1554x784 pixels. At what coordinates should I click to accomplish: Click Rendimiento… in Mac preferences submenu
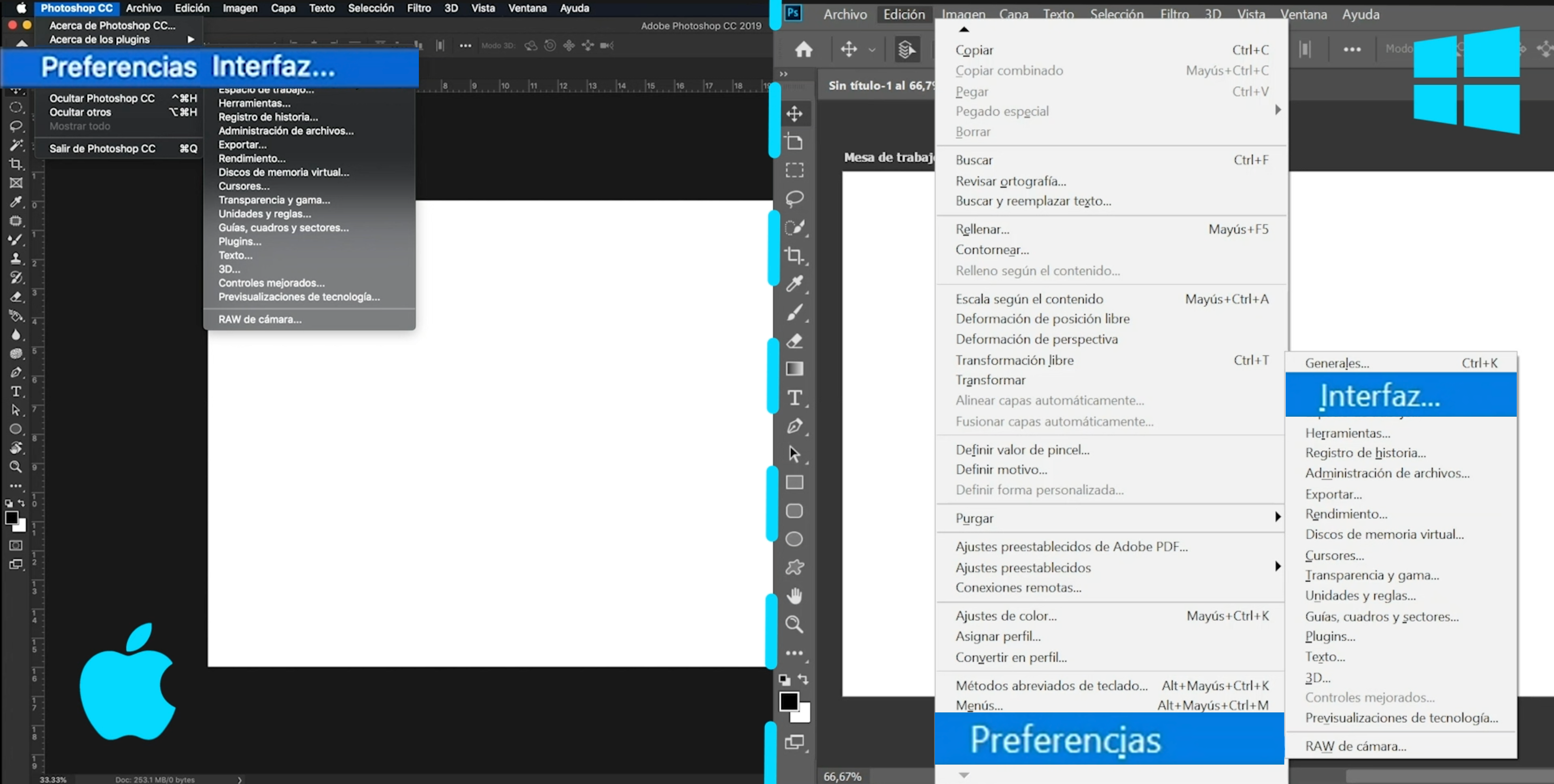[x=252, y=158]
